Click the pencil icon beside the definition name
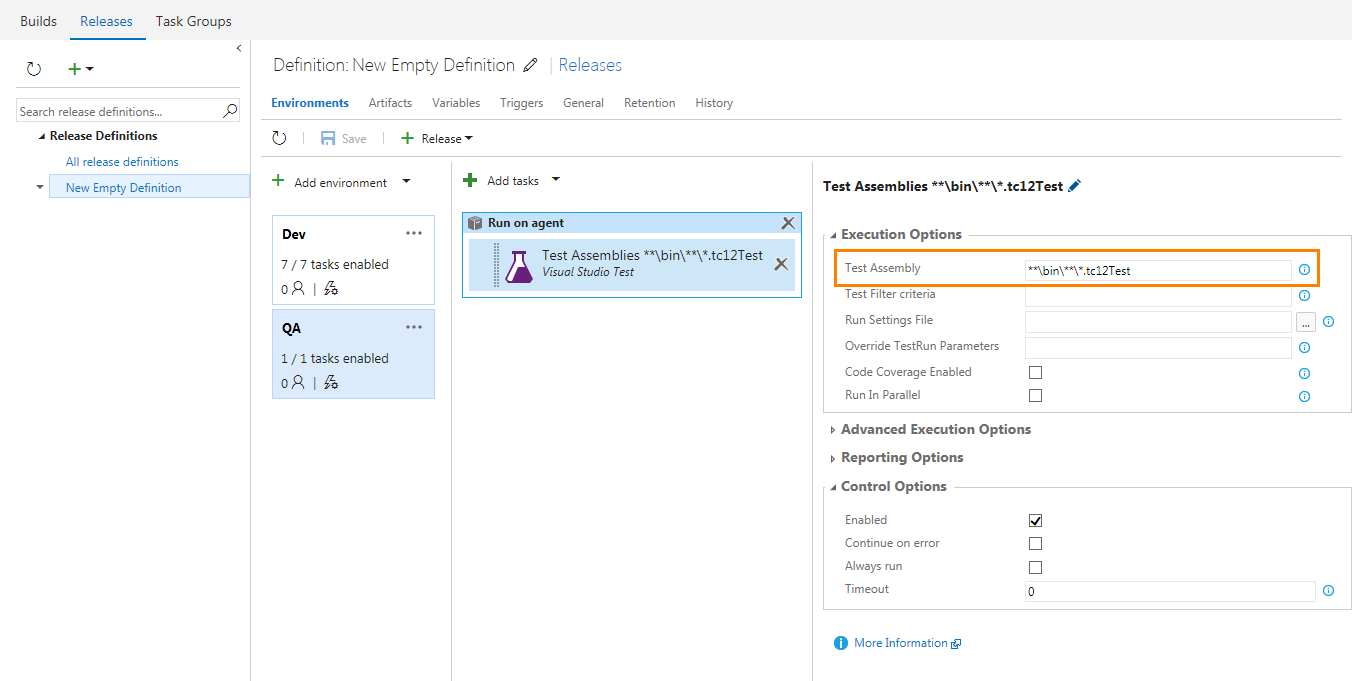 [530, 65]
